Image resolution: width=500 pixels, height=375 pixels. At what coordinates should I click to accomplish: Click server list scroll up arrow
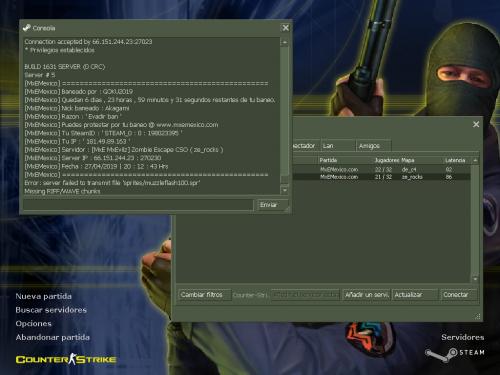click(x=475, y=160)
